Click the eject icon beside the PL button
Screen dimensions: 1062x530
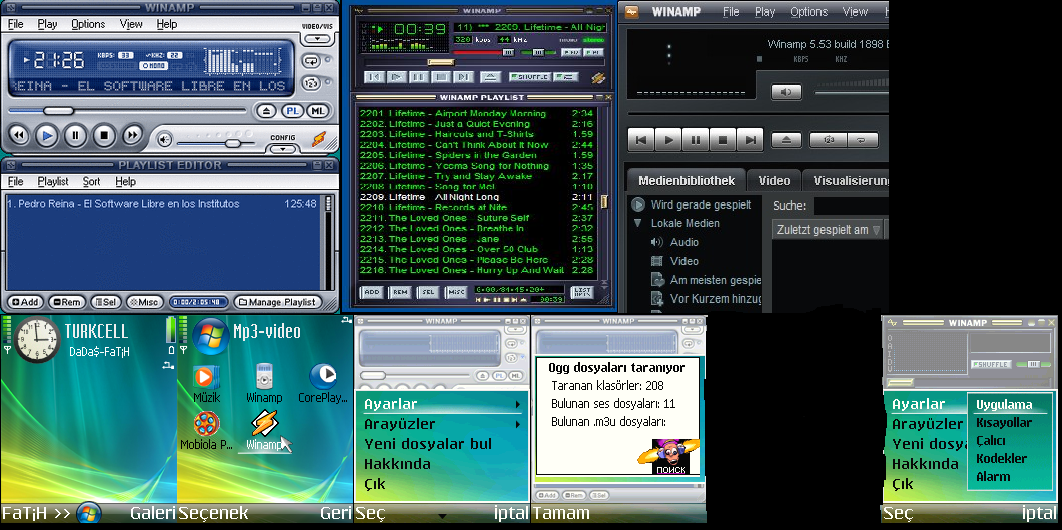[x=267, y=111]
